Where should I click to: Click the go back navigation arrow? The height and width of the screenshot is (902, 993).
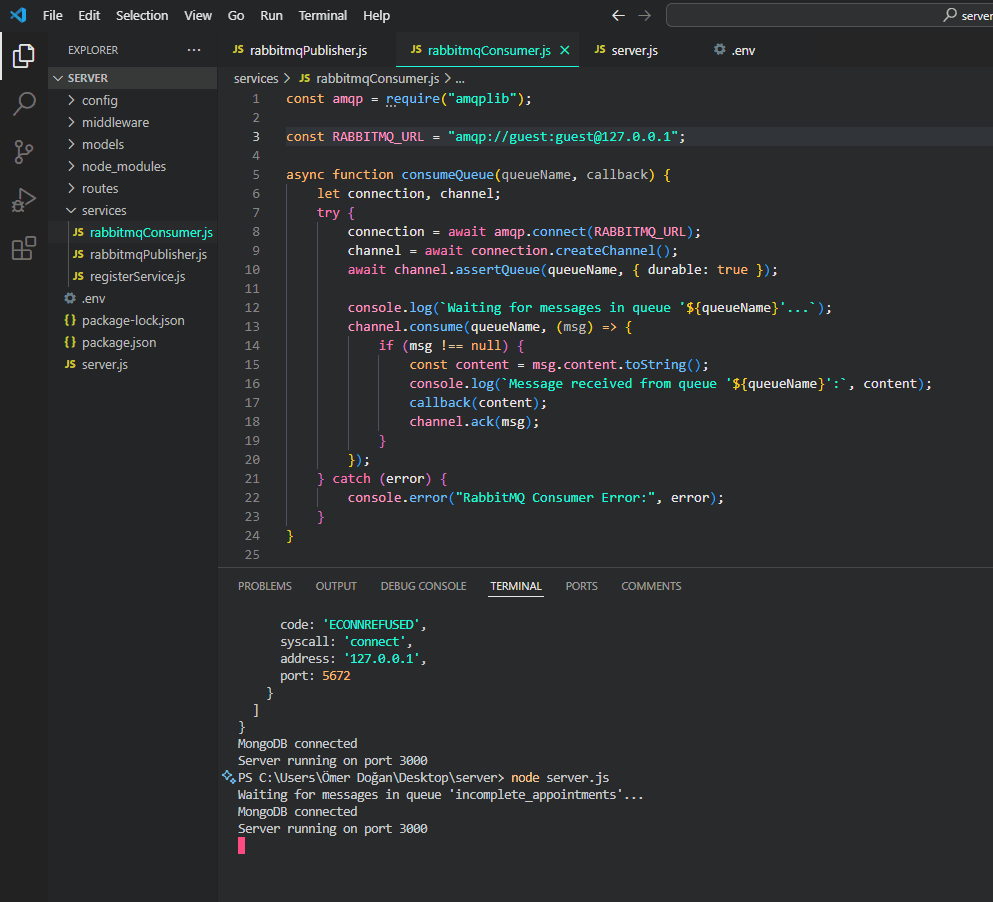[618, 16]
